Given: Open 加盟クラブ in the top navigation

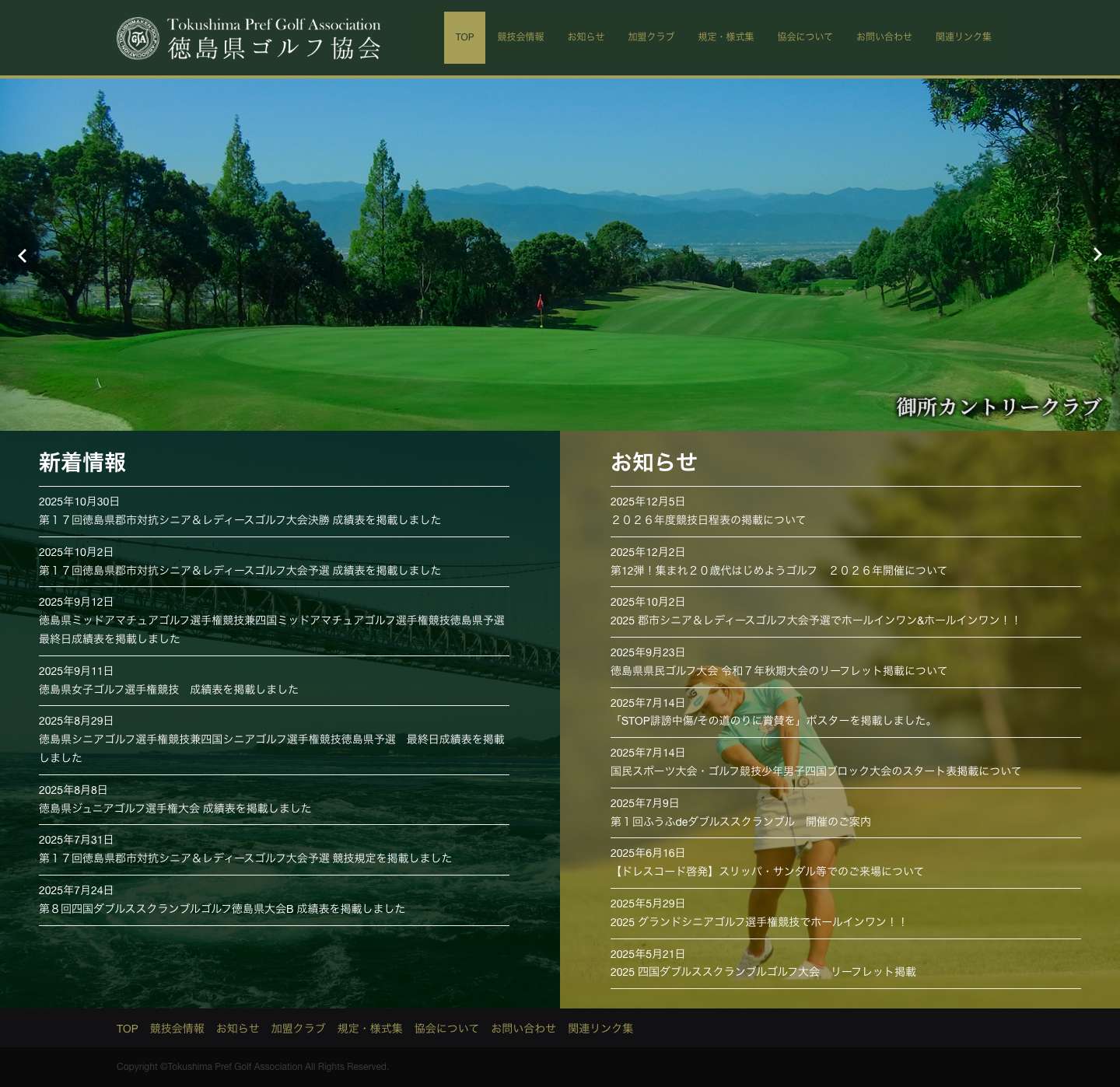Looking at the screenshot, I should (x=650, y=37).
